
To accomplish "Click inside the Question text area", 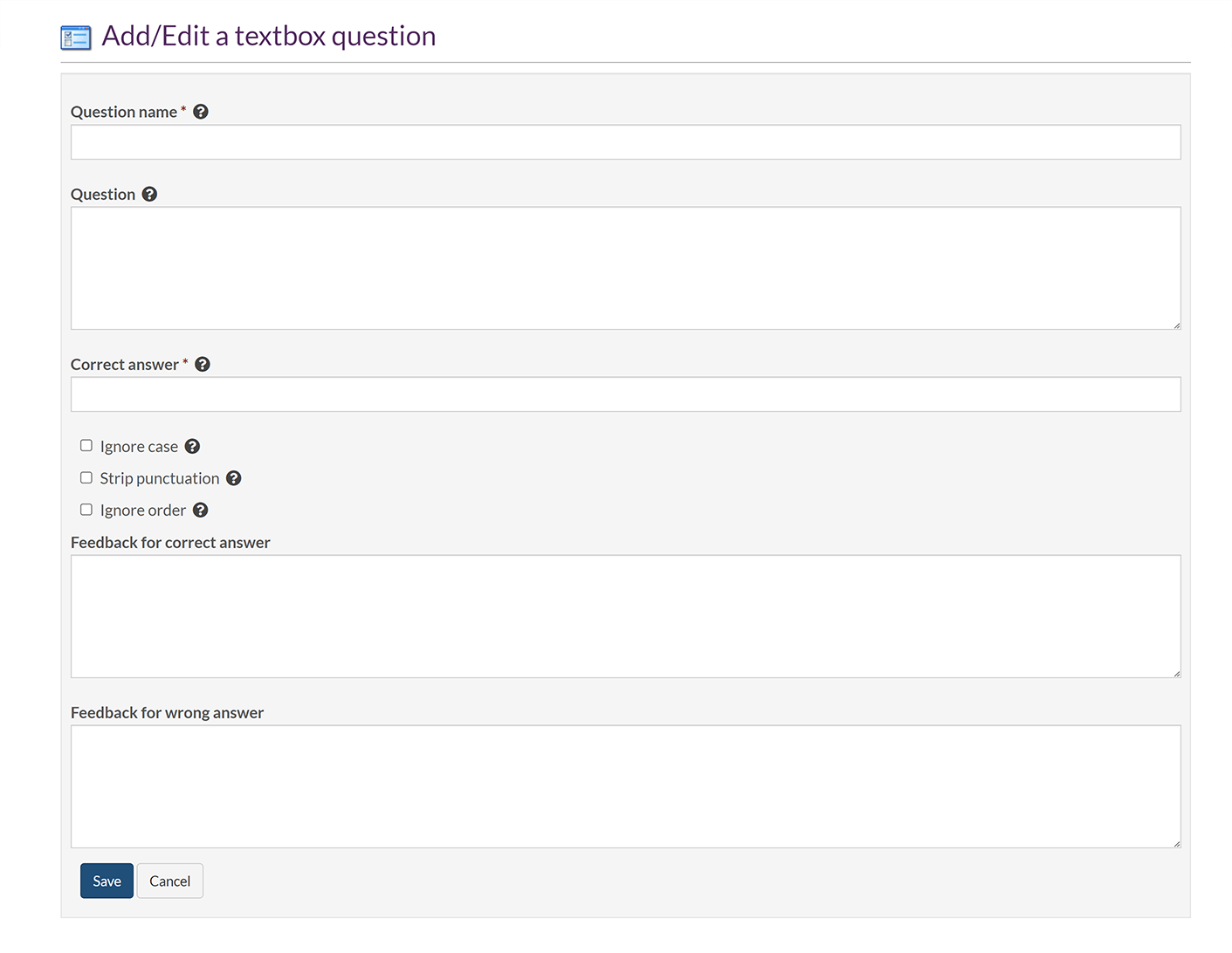I will pos(625,268).
